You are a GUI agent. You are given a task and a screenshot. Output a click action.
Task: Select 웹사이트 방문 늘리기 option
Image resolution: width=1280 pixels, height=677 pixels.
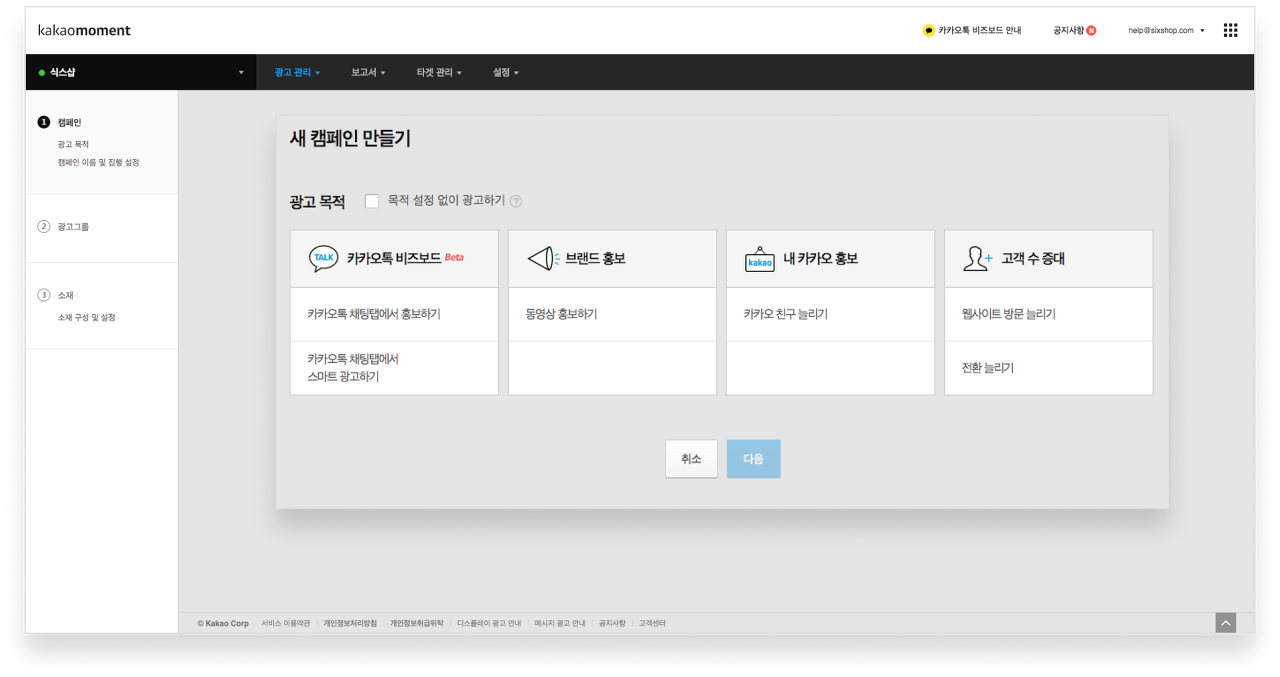[1048, 314]
